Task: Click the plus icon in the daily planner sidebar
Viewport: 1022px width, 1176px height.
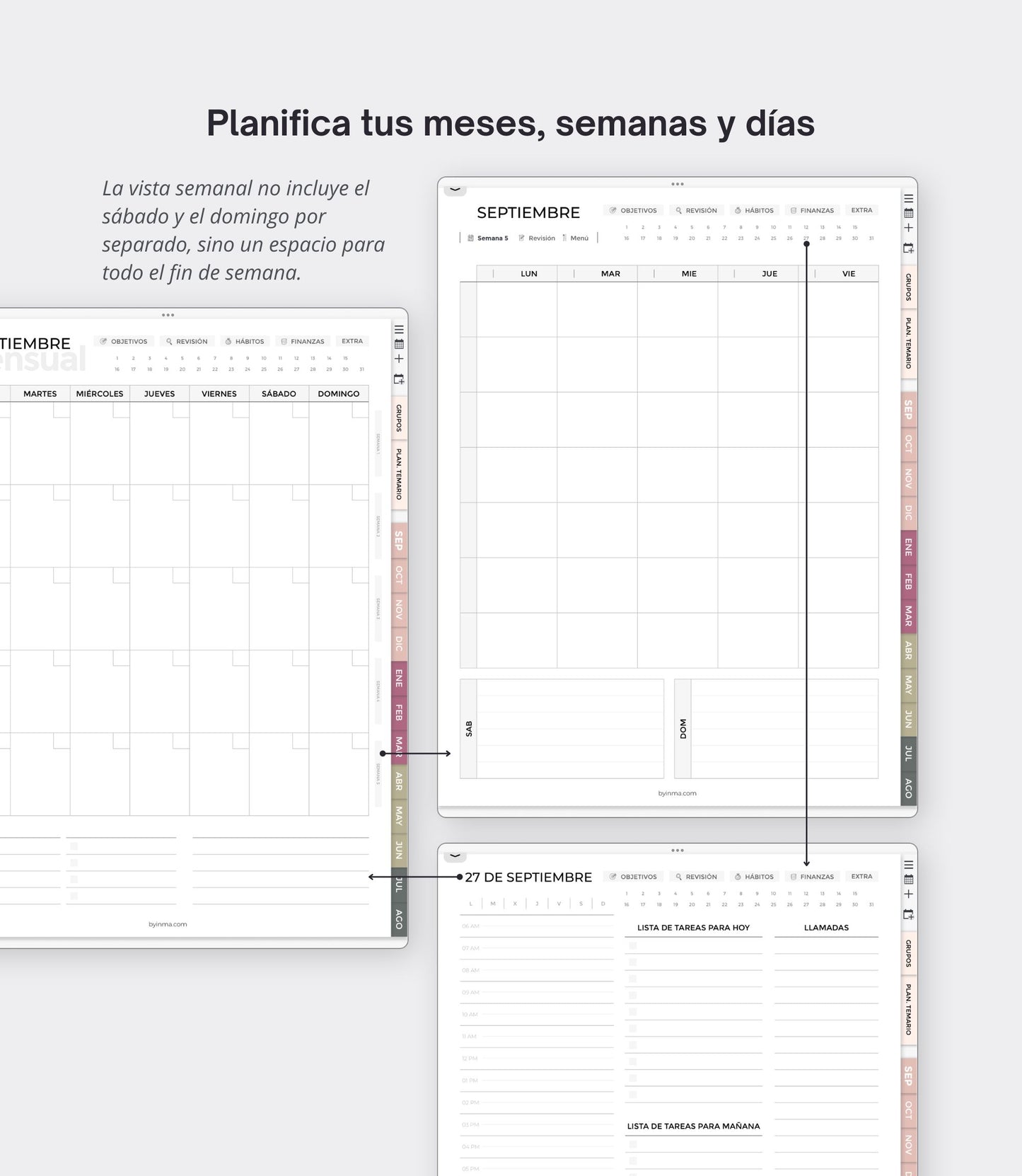Action: [x=909, y=894]
